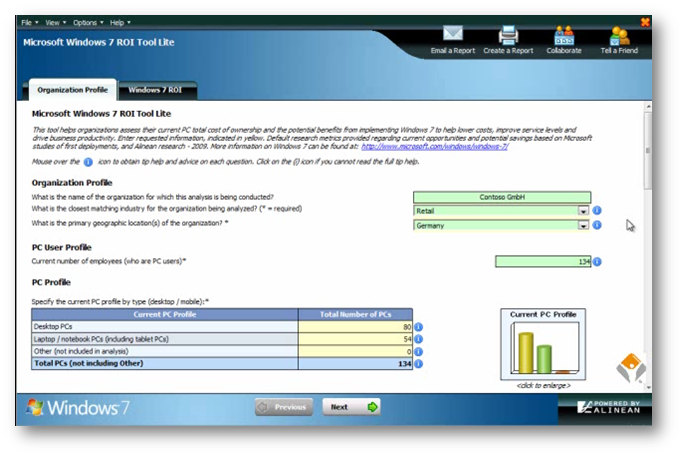Expand the Retail industry dropdown
Viewport: 682px width, 456px height.
[583, 211]
